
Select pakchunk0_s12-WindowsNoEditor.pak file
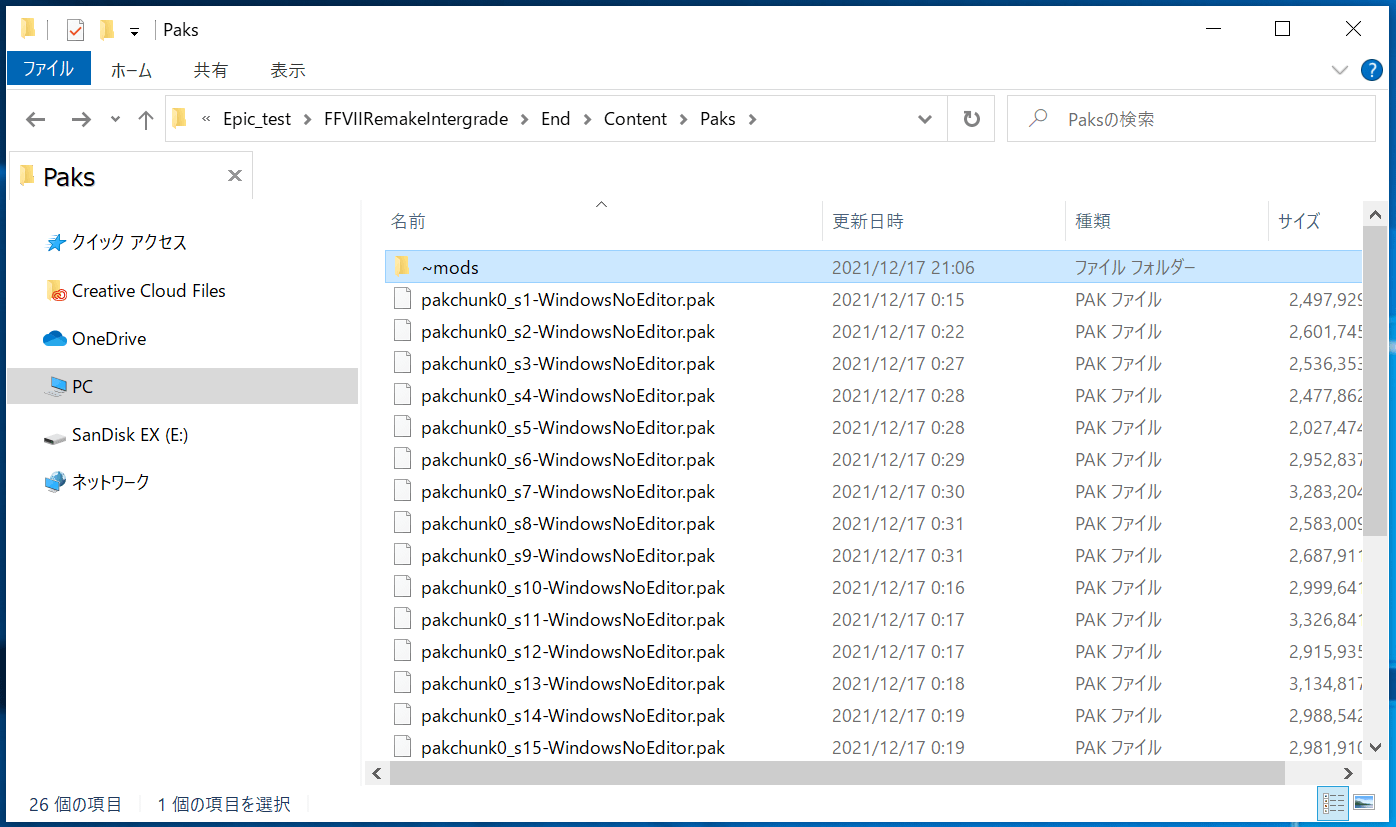click(573, 651)
